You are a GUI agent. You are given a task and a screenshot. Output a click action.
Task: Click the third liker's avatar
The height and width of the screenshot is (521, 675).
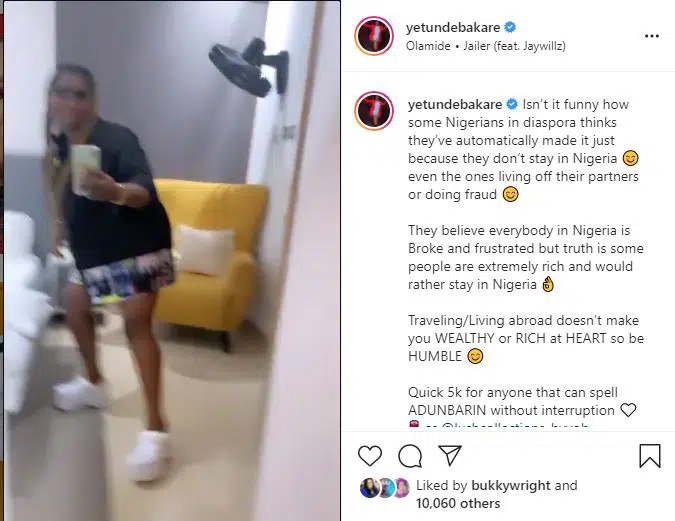pos(401,487)
